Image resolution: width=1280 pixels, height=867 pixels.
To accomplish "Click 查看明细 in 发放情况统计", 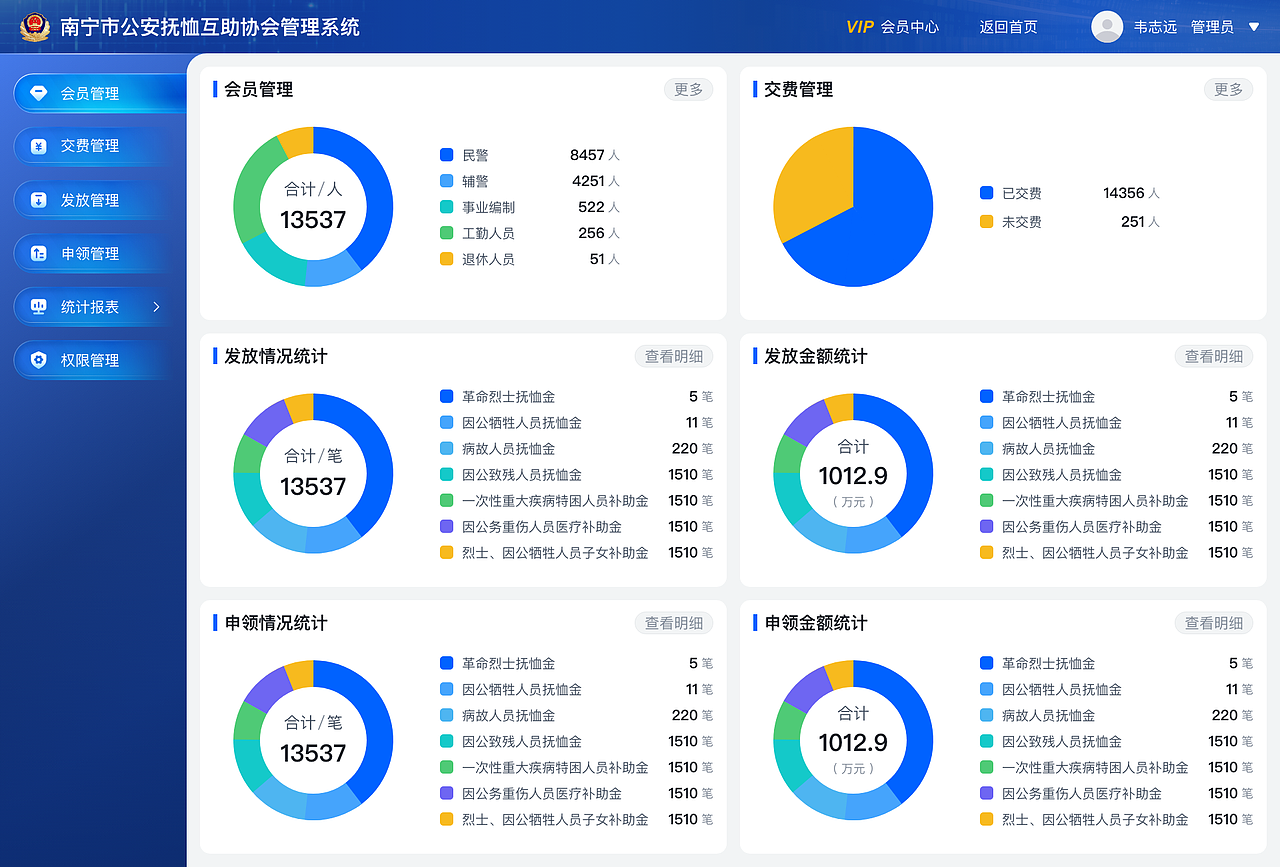I will [673, 356].
